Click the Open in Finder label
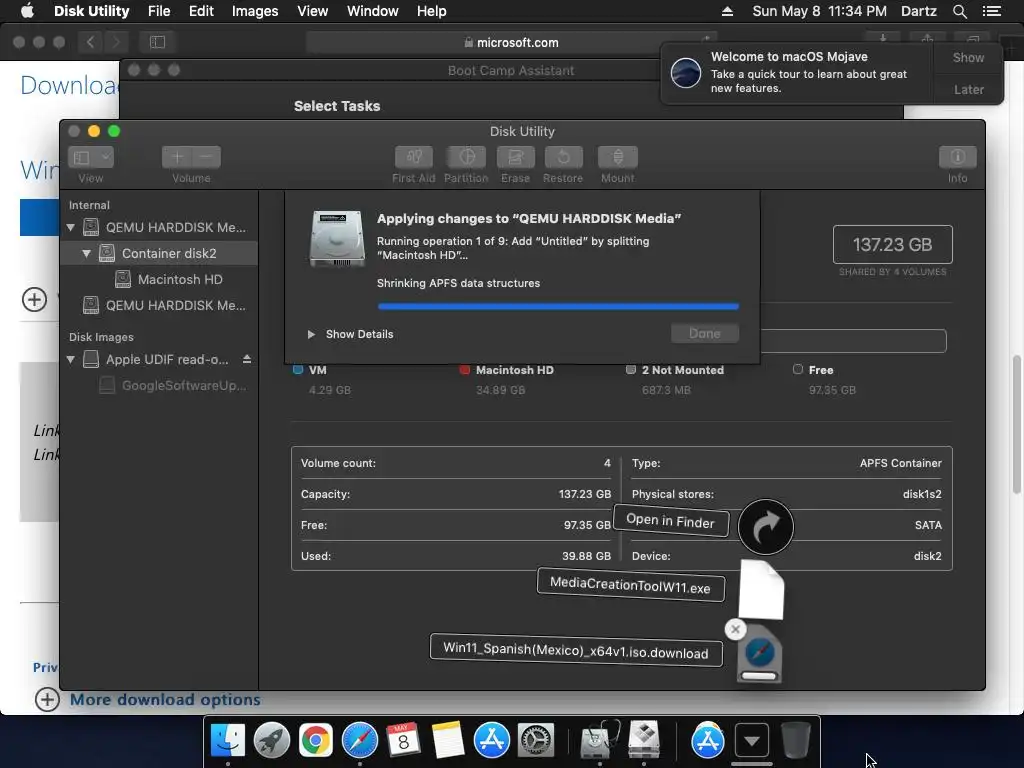Image resolution: width=1024 pixels, height=768 pixels. pos(671,521)
